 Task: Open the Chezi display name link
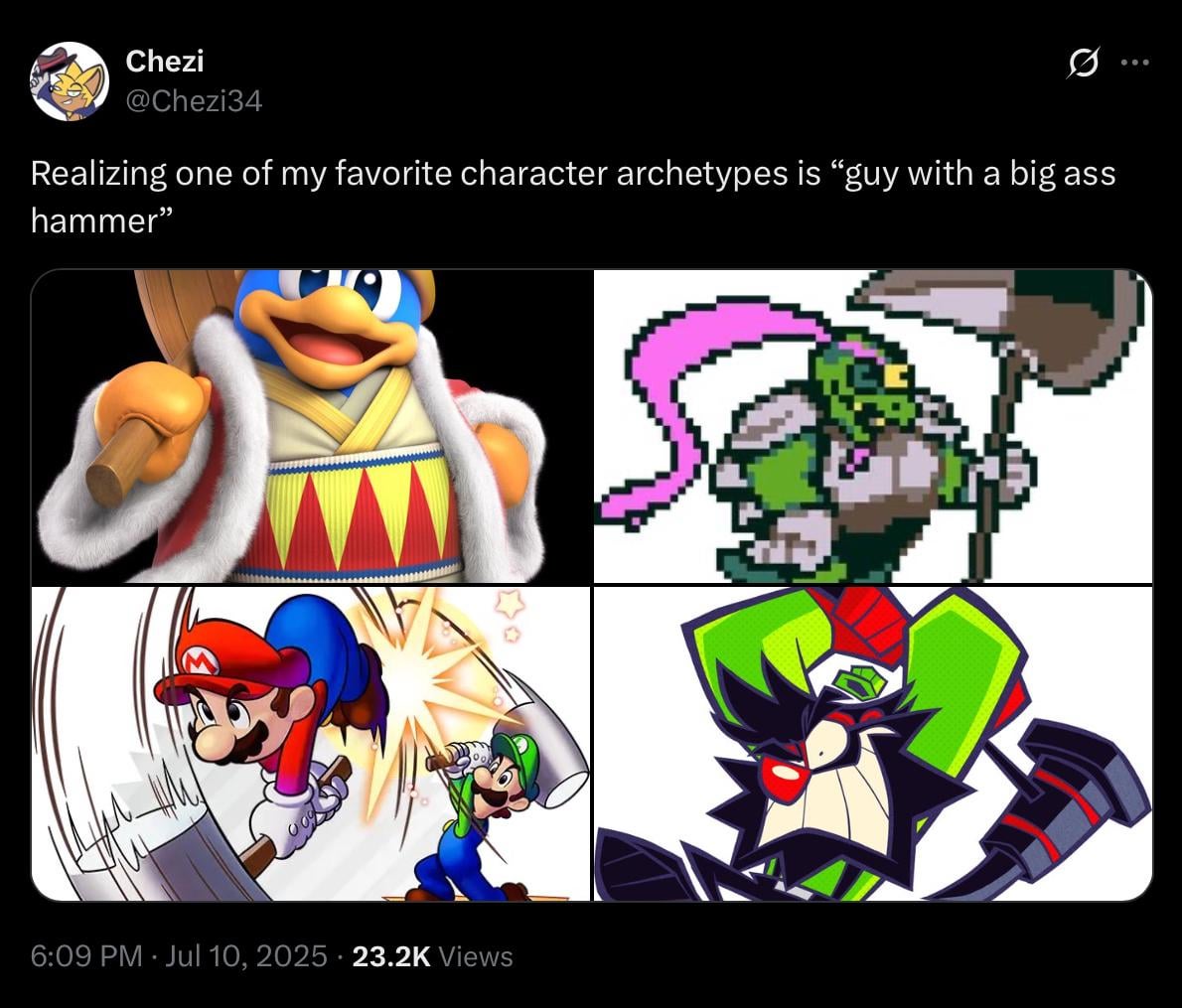(164, 61)
